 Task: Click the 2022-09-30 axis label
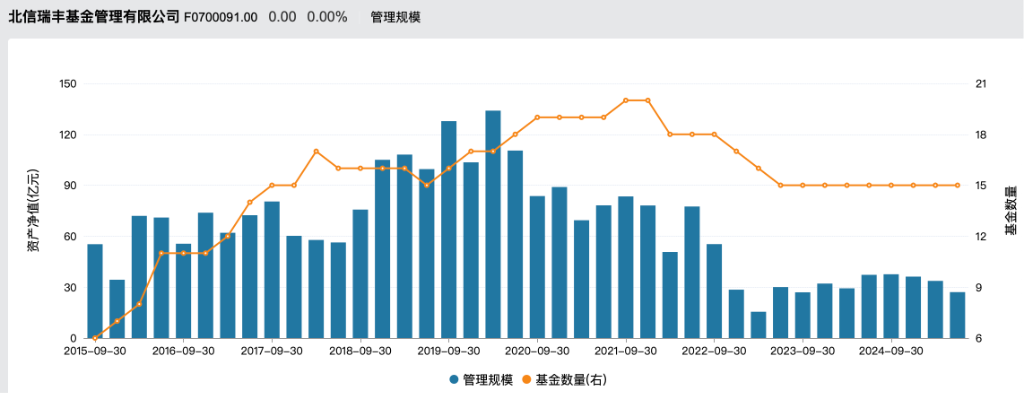pyautogui.click(x=714, y=351)
